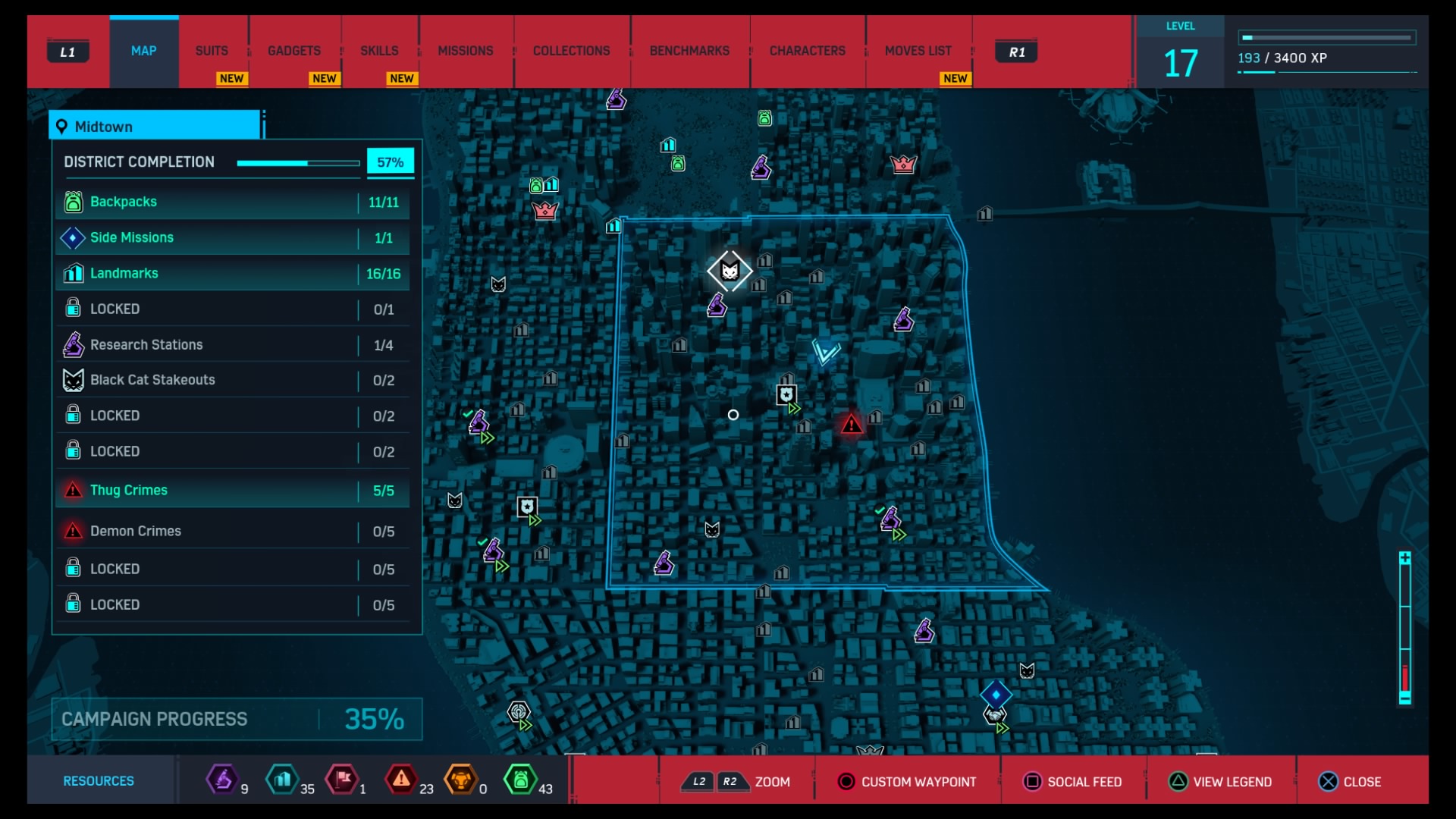Click the completed research station with green checkmark inside district
Screen dimensions: 1456x819
[x=890, y=519]
